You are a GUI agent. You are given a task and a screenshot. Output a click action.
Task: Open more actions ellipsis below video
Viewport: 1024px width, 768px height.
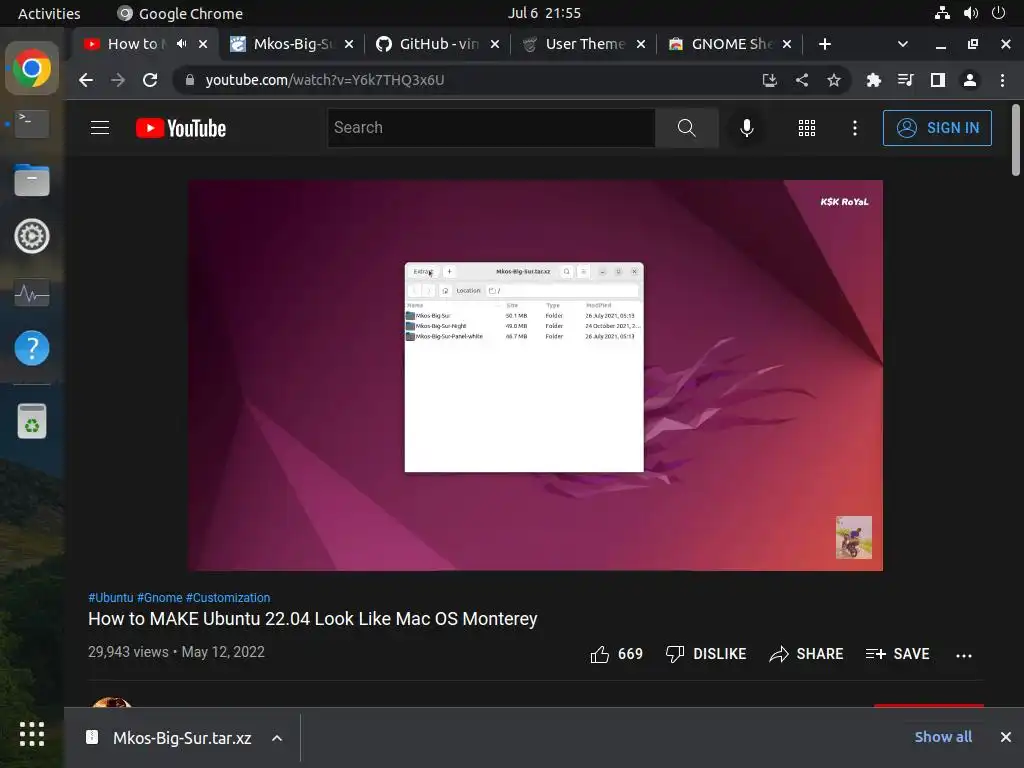[963, 655]
